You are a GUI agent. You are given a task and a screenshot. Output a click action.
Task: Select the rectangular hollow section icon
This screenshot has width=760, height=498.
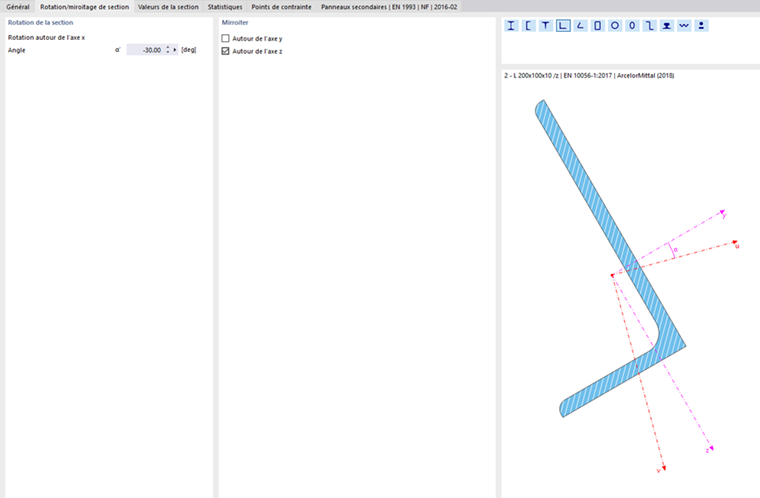click(598, 26)
